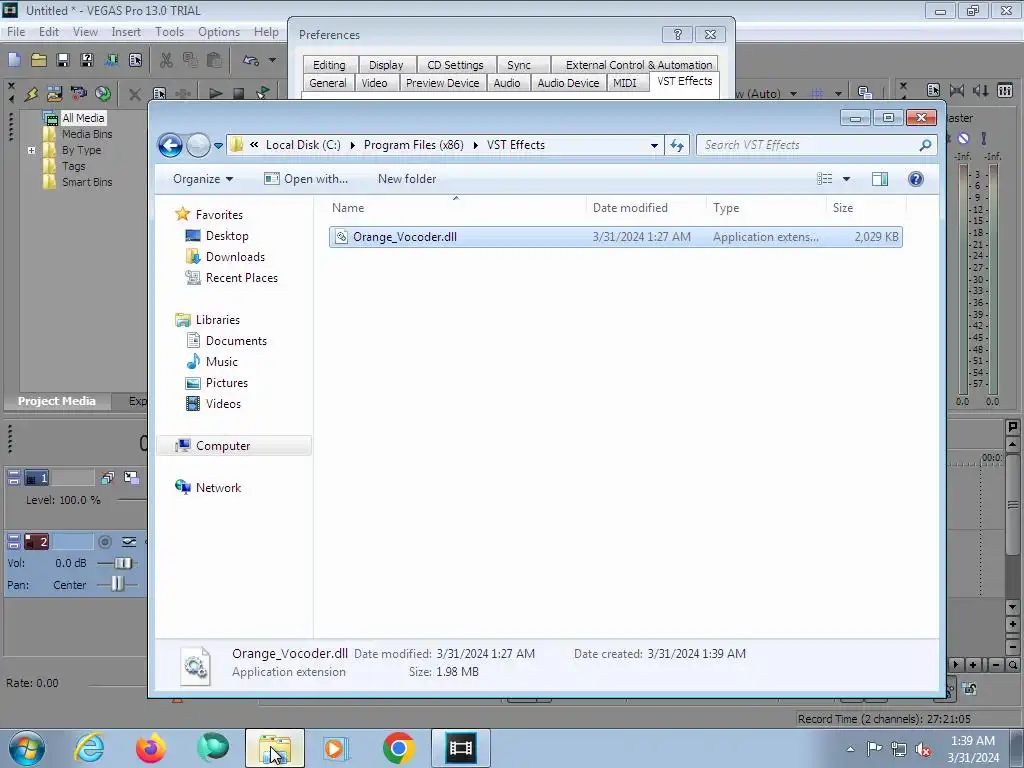This screenshot has width=1024, height=768.
Task: Click Stop Preview icon in Project Media
Action: pos(239,93)
